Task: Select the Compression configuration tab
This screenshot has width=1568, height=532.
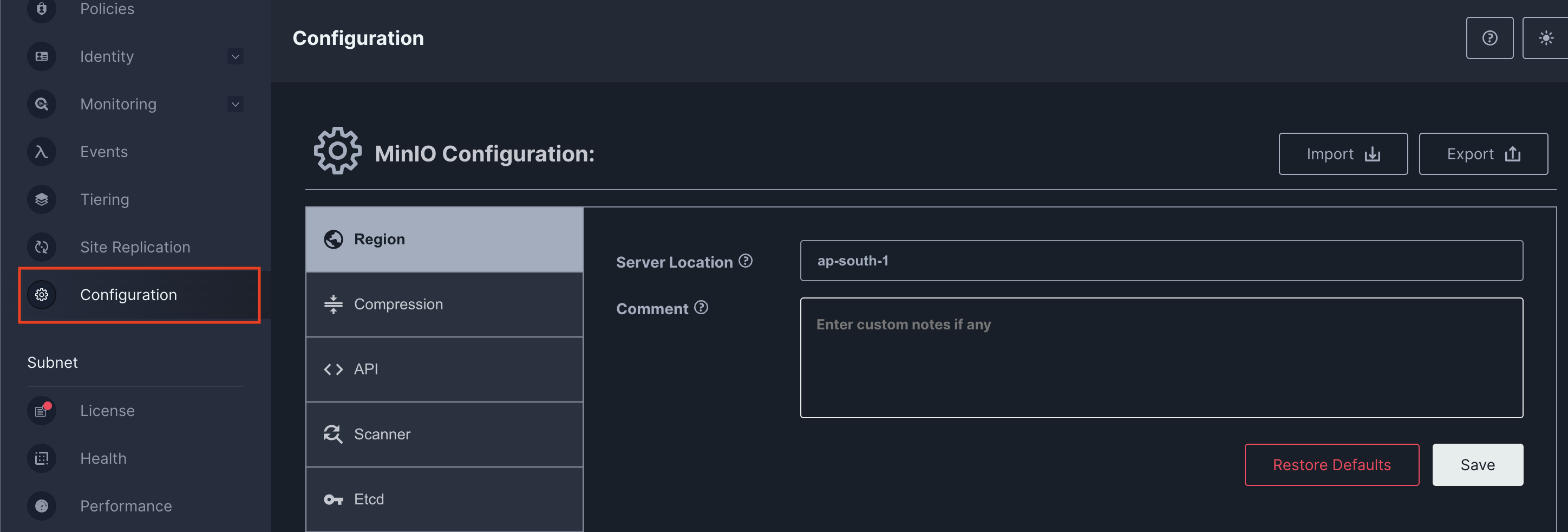Action: [x=445, y=304]
